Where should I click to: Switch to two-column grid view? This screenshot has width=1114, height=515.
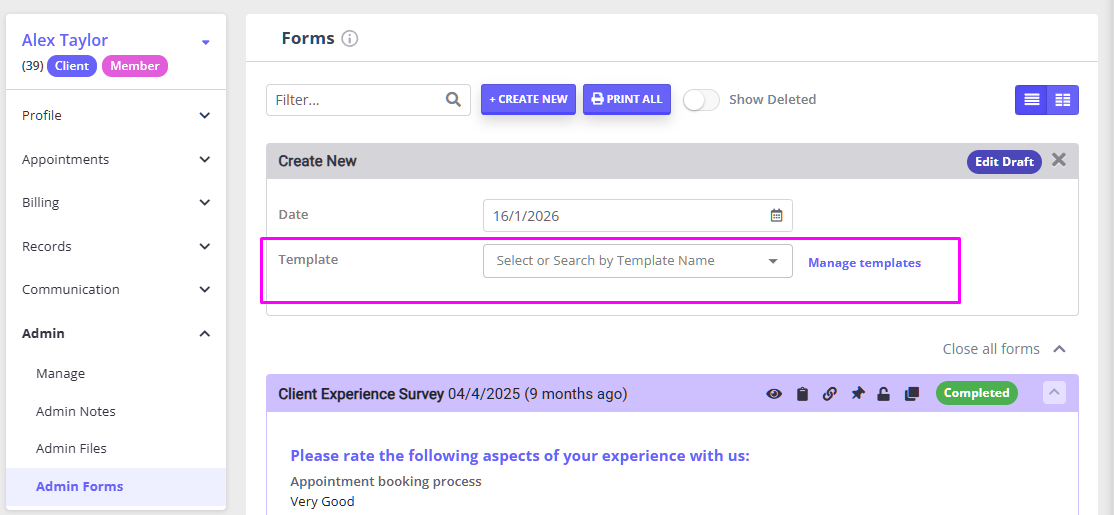click(x=1062, y=100)
